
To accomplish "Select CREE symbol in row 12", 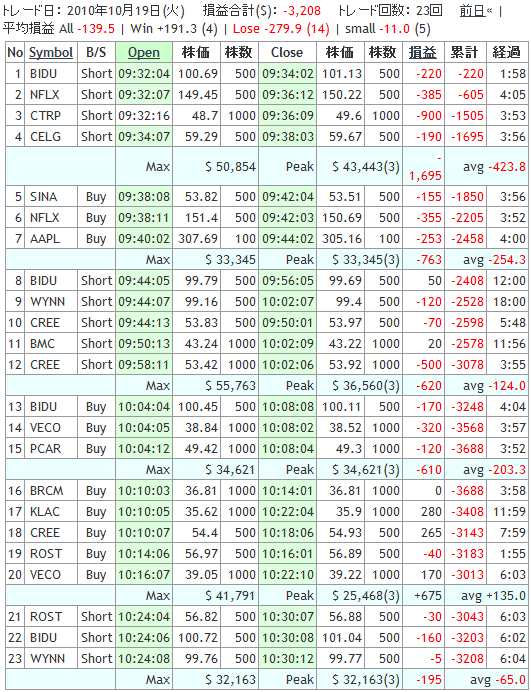I will [x=45, y=365].
